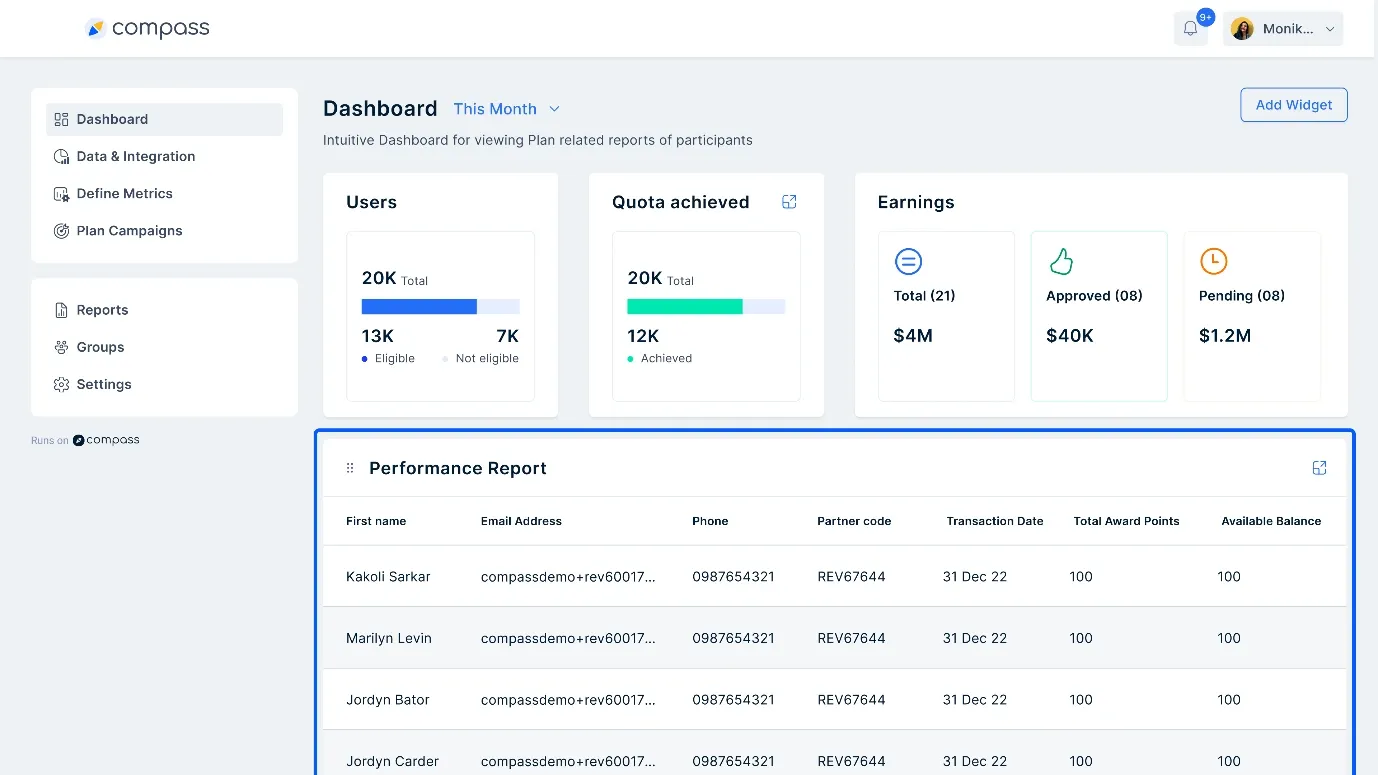Click the Pending earnings clock icon
Screen dimensions: 1378x775
pyautogui.click(x=1214, y=261)
